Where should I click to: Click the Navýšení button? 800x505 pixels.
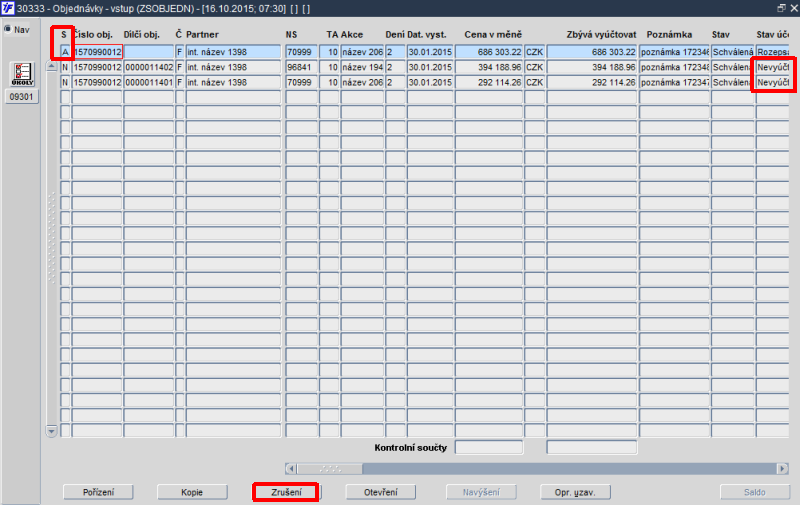(x=481, y=492)
